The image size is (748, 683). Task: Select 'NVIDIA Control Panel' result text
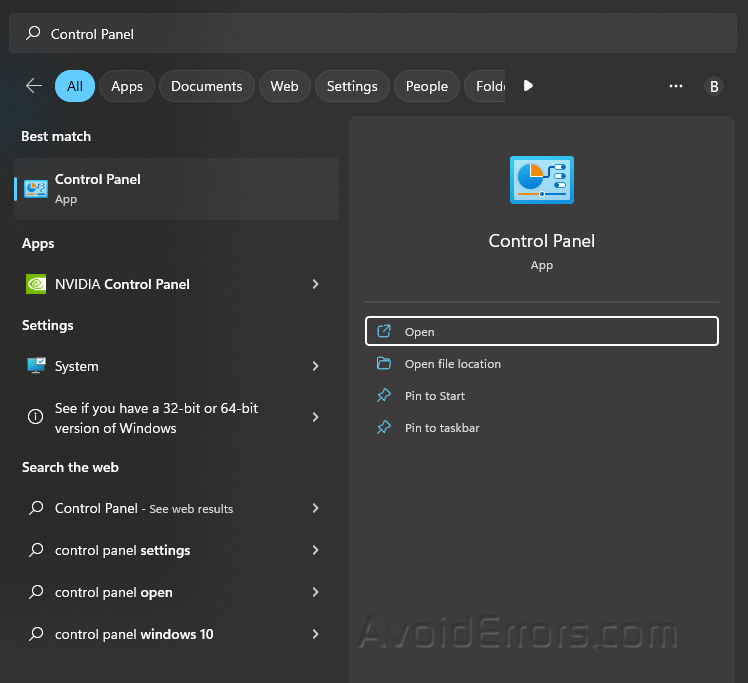pyautogui.click(x=123, y=284)
